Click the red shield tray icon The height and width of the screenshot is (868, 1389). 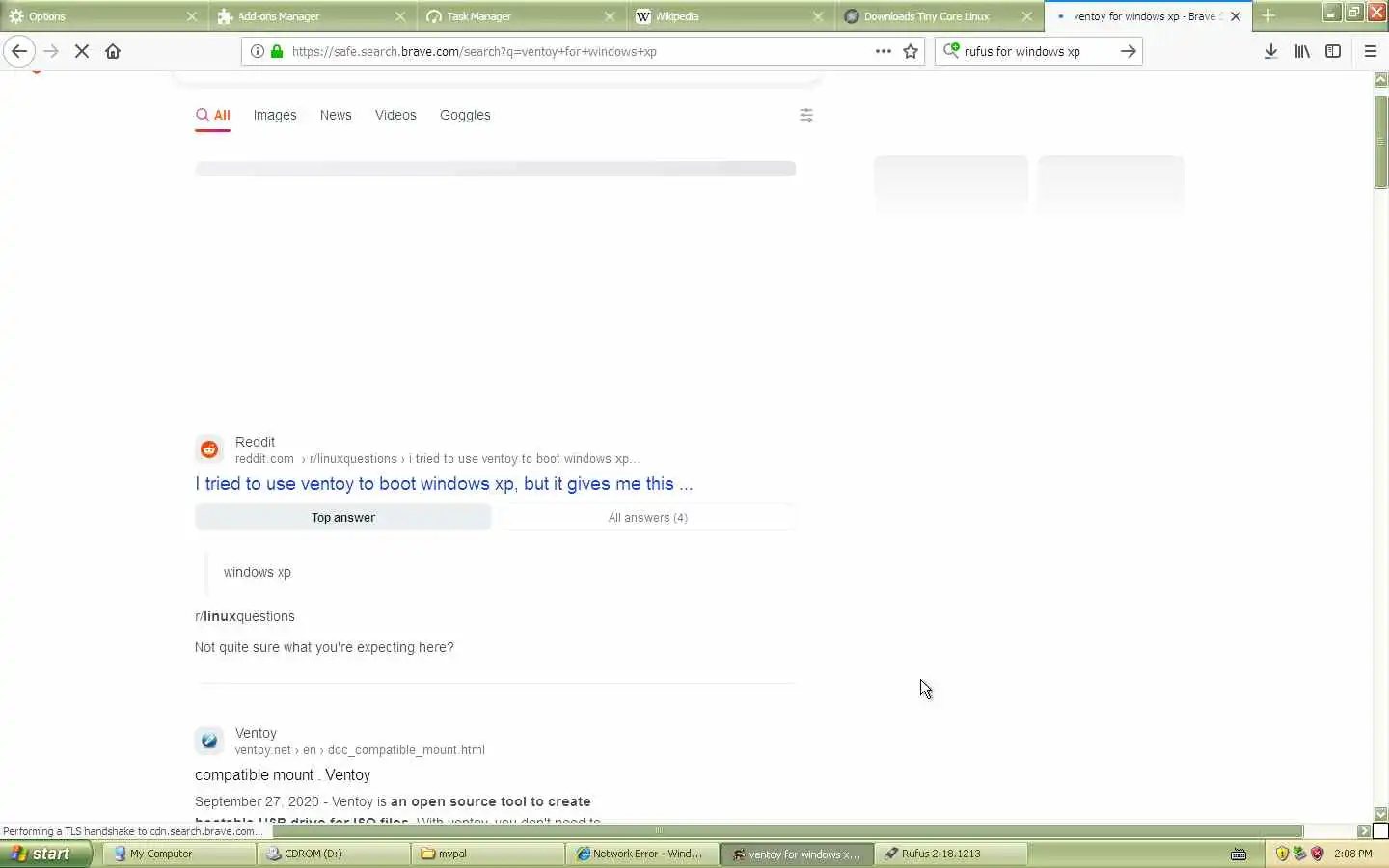point(1318,854)
